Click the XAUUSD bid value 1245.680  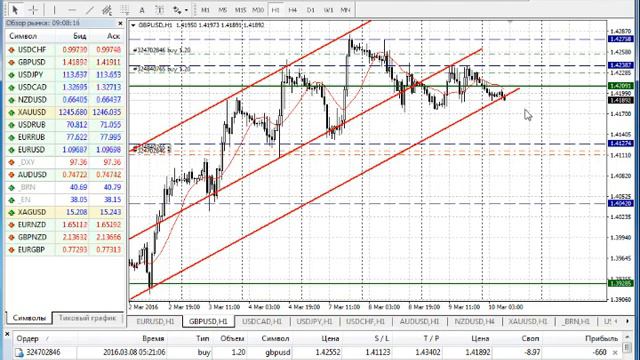[73, 112]
